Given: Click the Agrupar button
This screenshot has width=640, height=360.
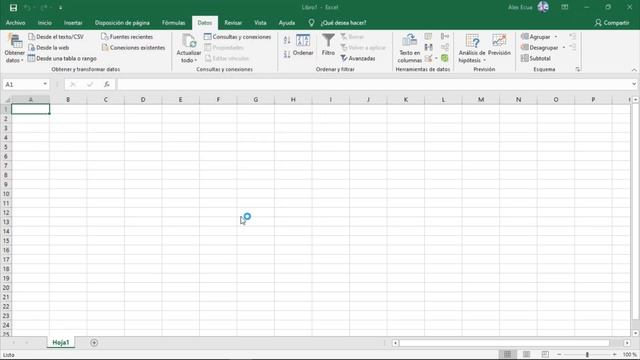Looking at the screenshot, I should click(x=536, y=37).
